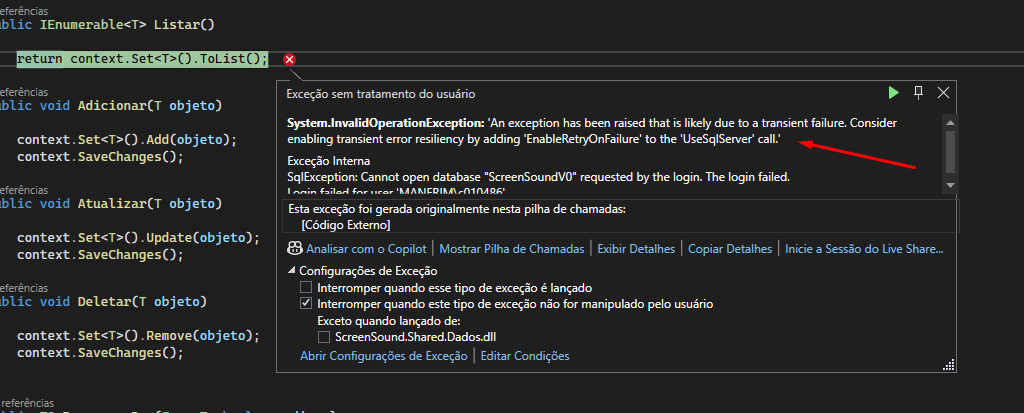Click Copiar Detalhes link
This screenshot has height=413, width=1024.
click(x=730, y=248)
